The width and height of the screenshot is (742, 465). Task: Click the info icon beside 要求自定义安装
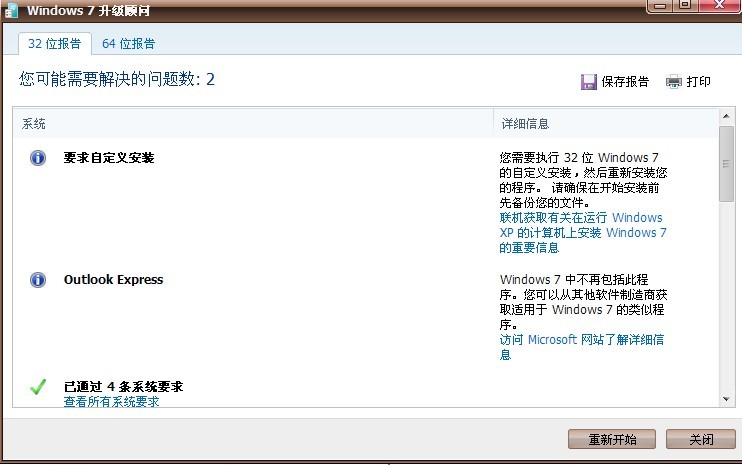38,158
